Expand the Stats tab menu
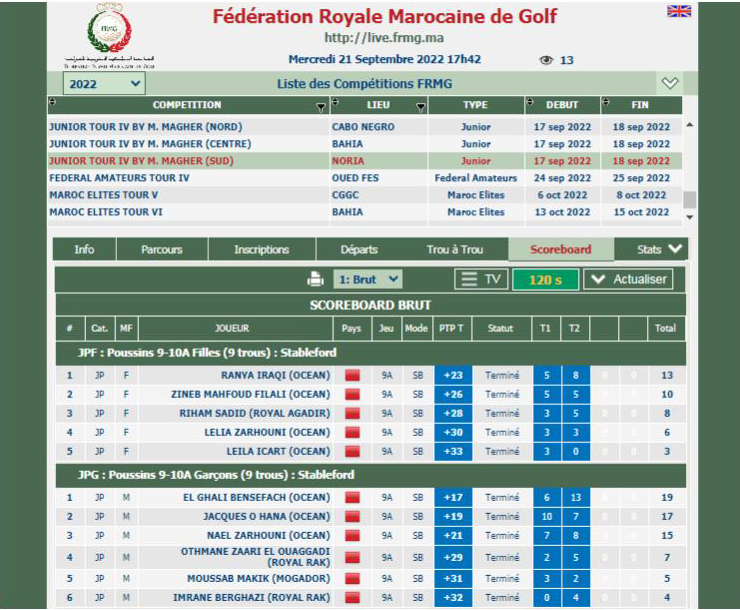This screenshot has width=740, height=610. (x=663, y=249)
